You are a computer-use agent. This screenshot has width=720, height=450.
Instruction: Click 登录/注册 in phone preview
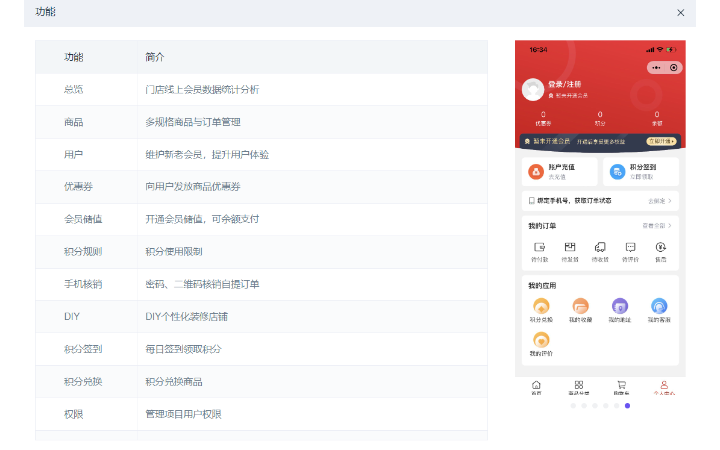coord(565,84)
